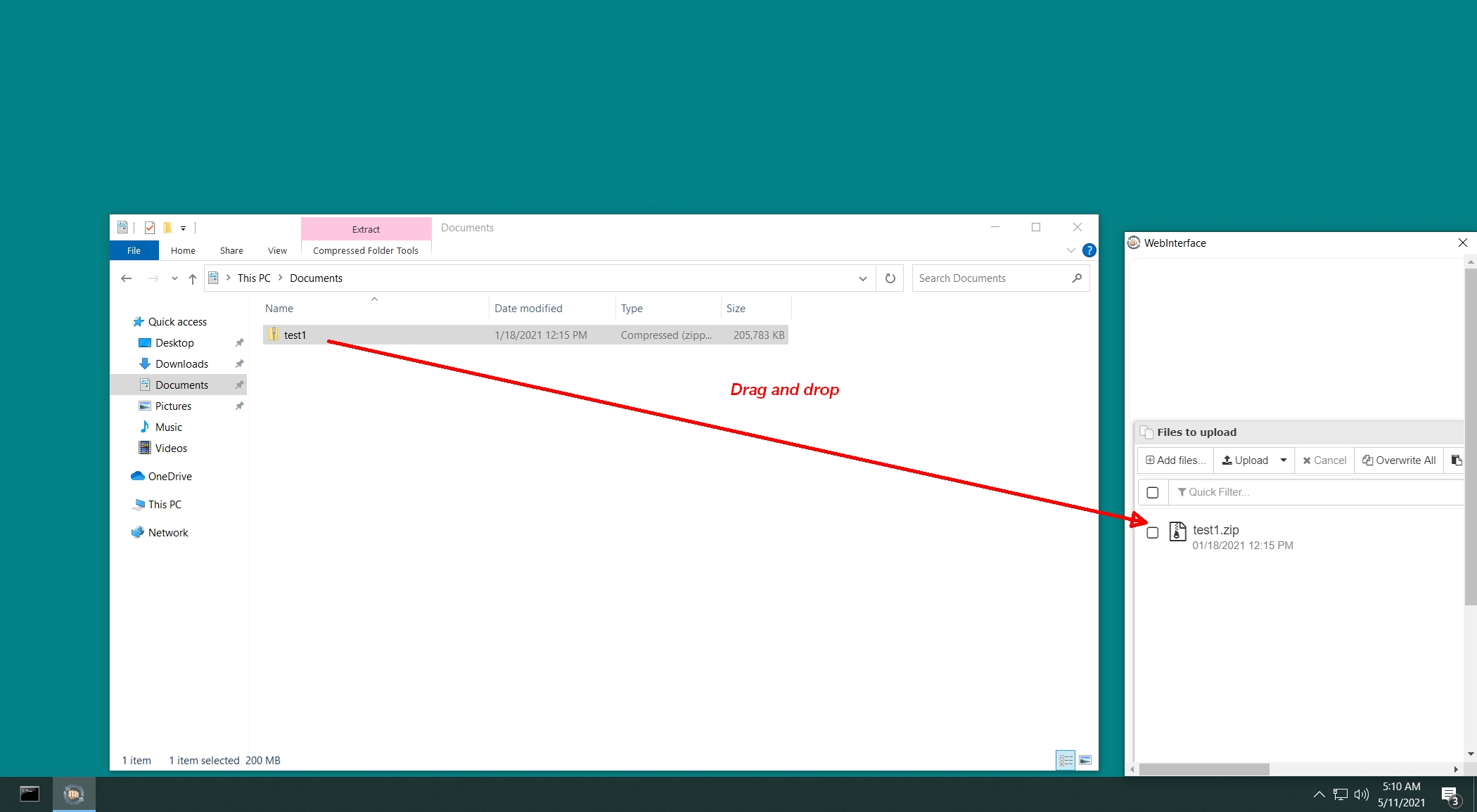Click the Properties icon in Explorer title bar

click(149, 228)
